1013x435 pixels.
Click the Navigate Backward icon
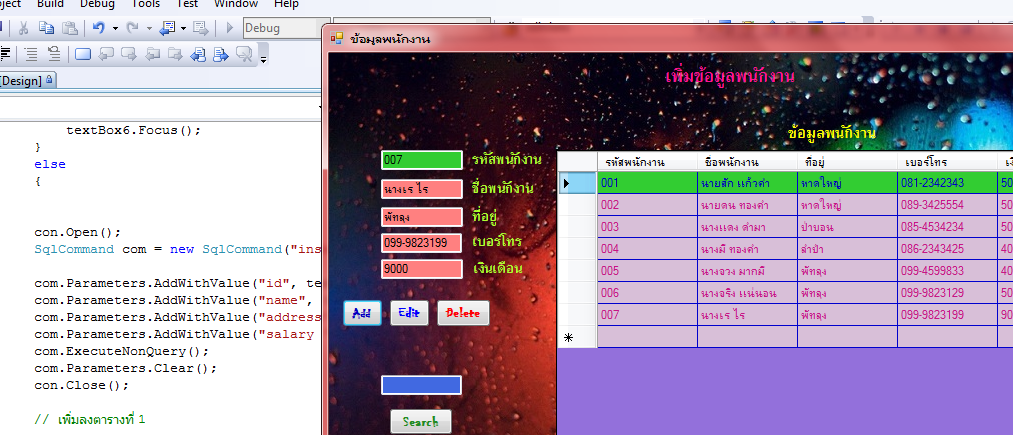point(167,28)
